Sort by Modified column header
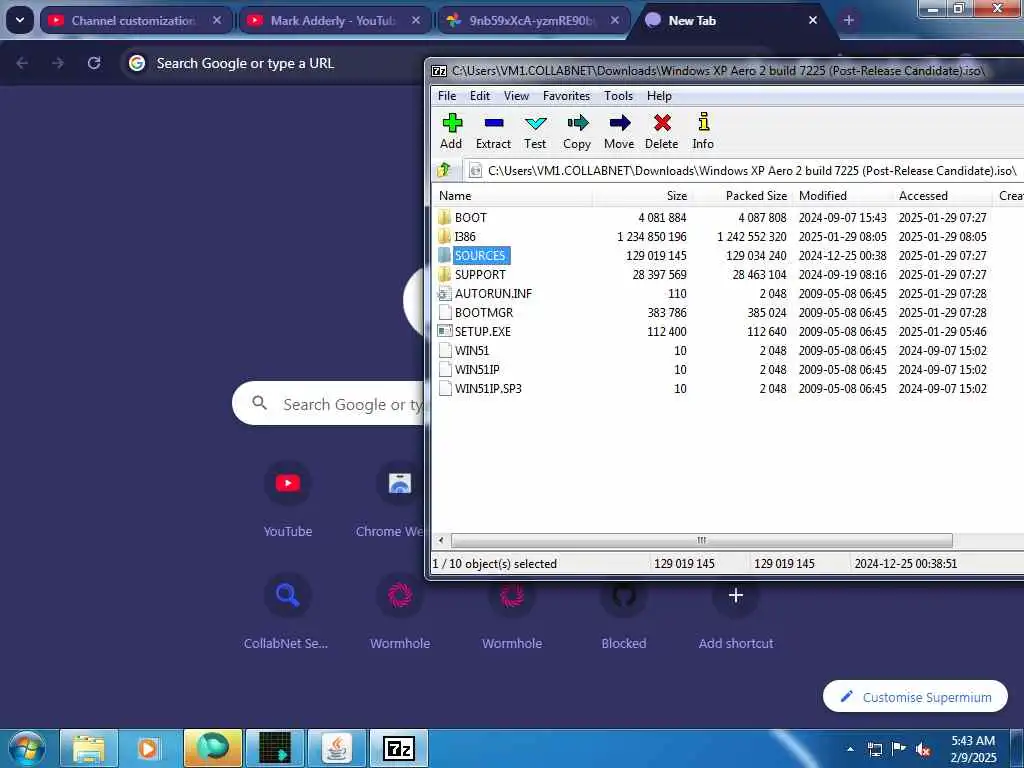Viewport: 1024px width, 768px height. 842,196
